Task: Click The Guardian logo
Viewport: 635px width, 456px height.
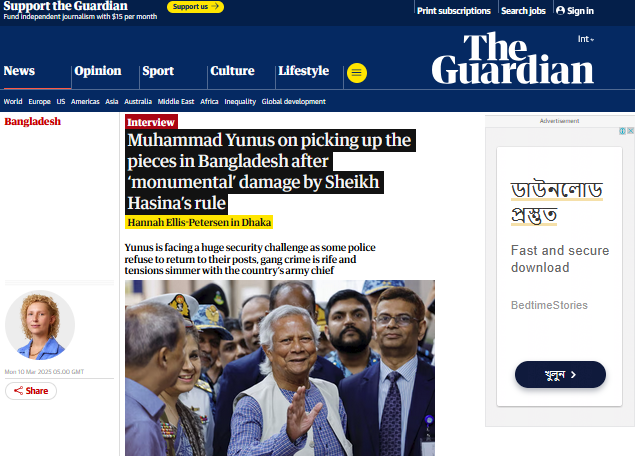Action: (x=513, y=59)
